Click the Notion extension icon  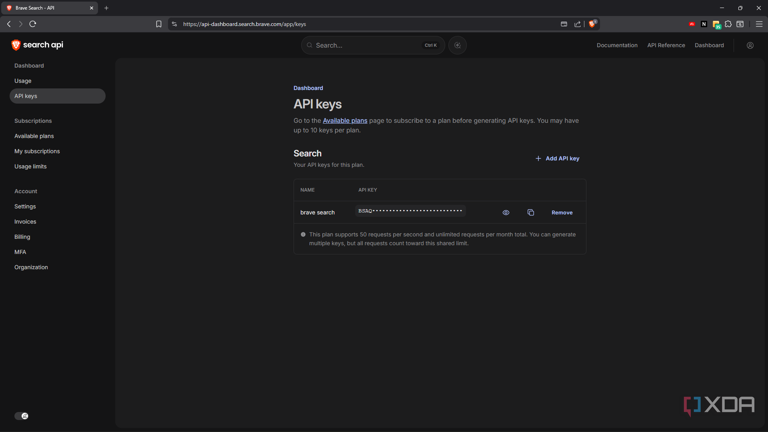704,24
